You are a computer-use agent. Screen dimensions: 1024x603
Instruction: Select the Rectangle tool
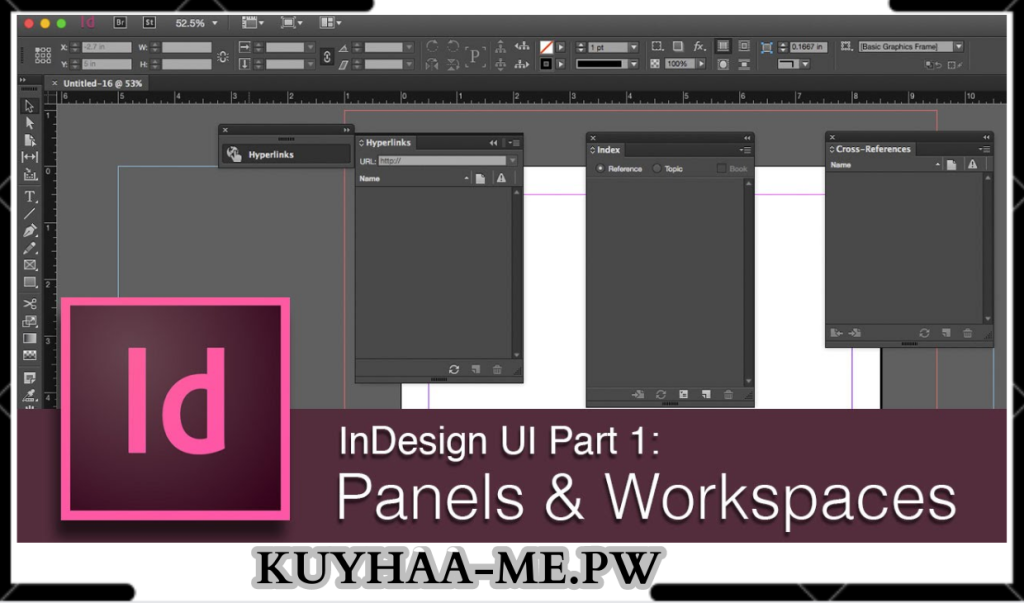(29, 282)
